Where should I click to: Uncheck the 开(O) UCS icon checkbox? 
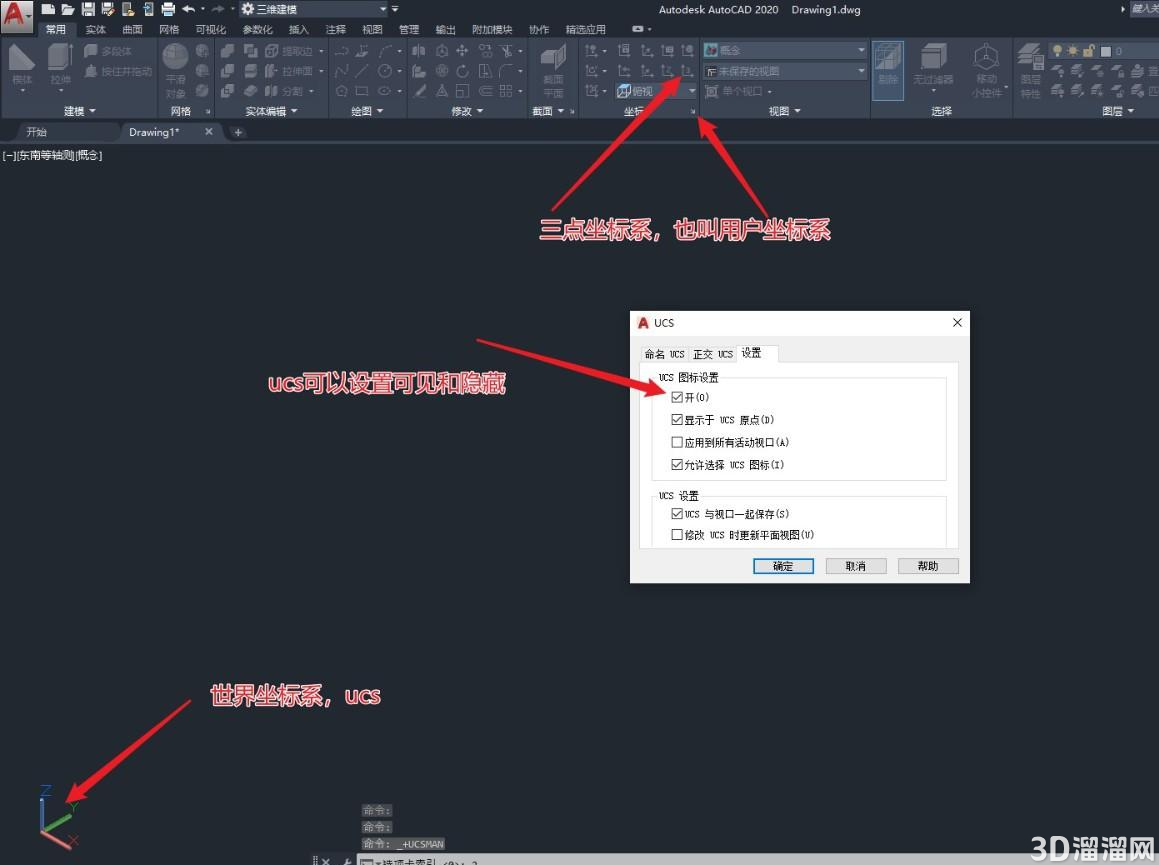coord(677,397)
